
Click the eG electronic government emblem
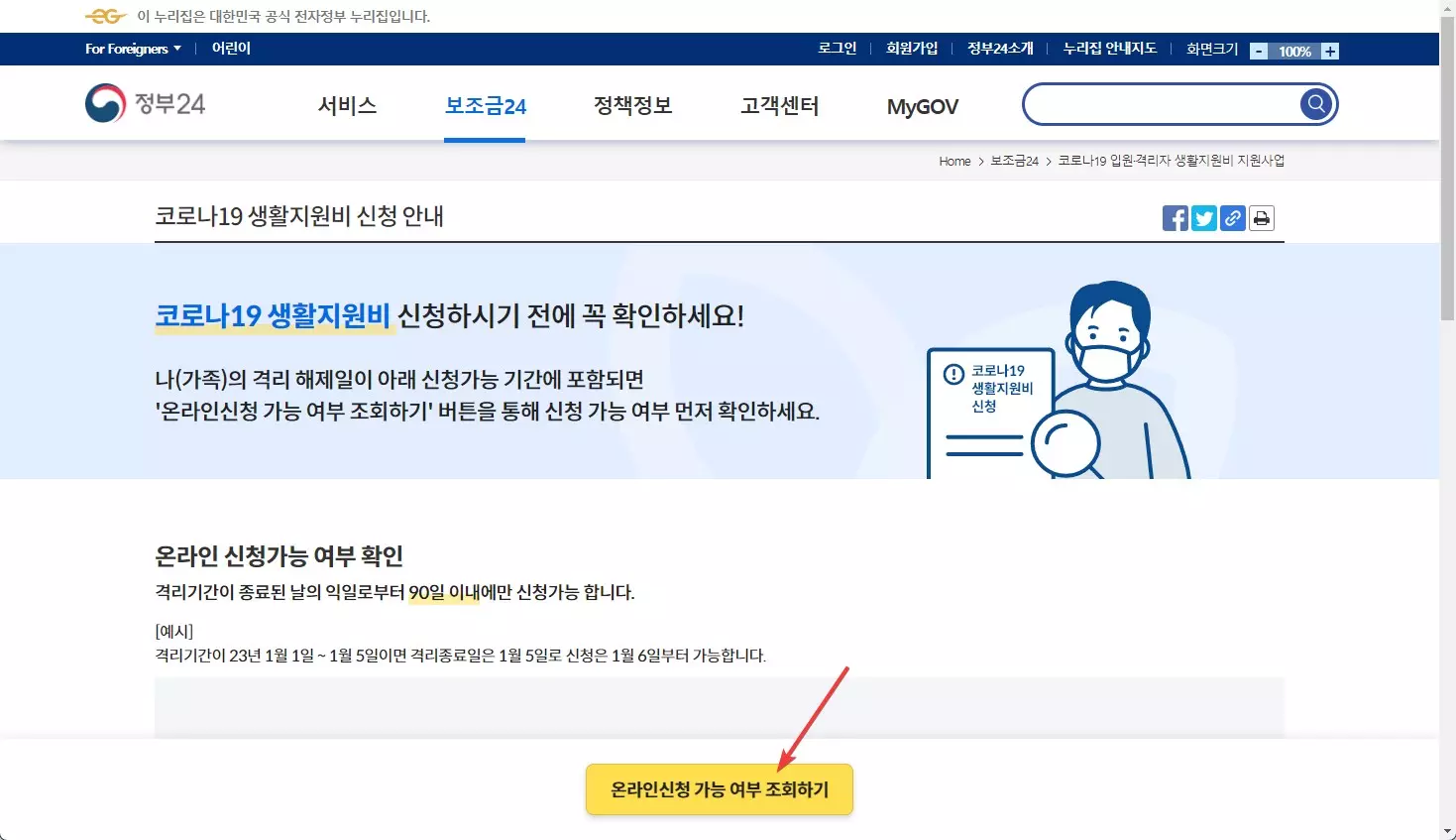pos(103,16)
